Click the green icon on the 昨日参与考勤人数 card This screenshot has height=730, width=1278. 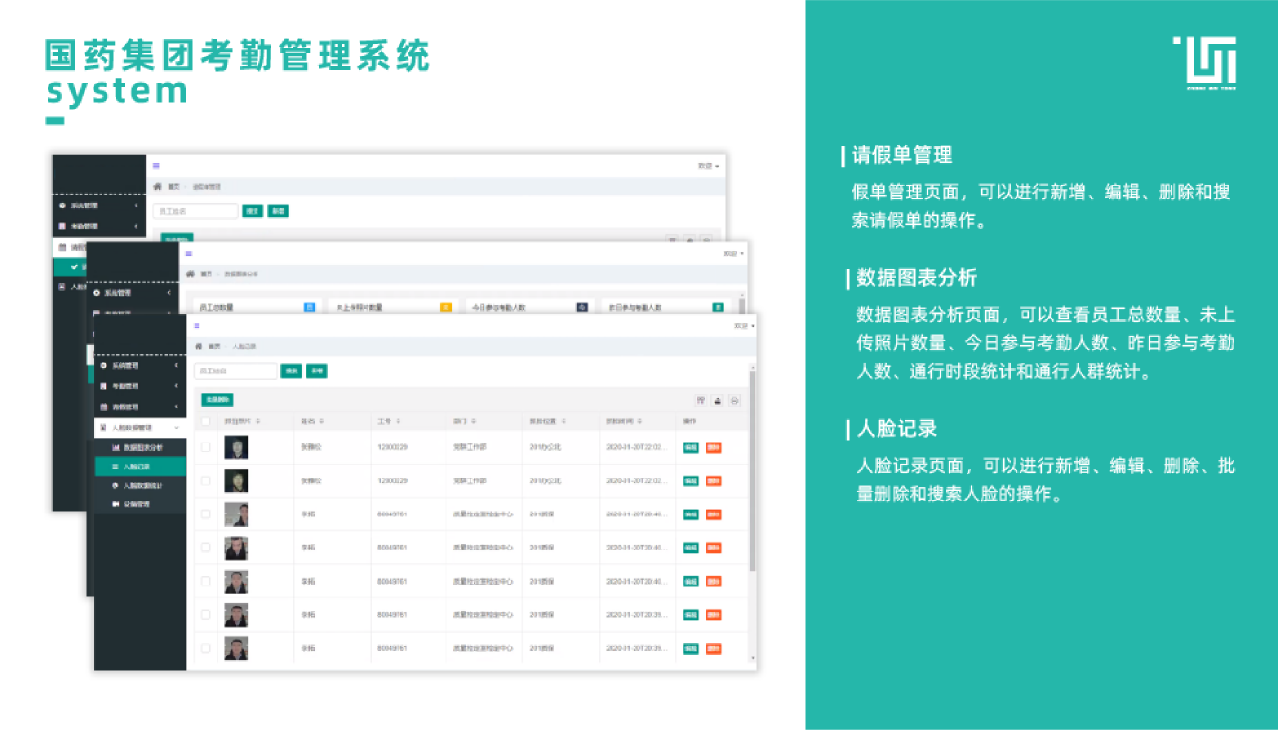pyautogui.click(x=718, y=307)
